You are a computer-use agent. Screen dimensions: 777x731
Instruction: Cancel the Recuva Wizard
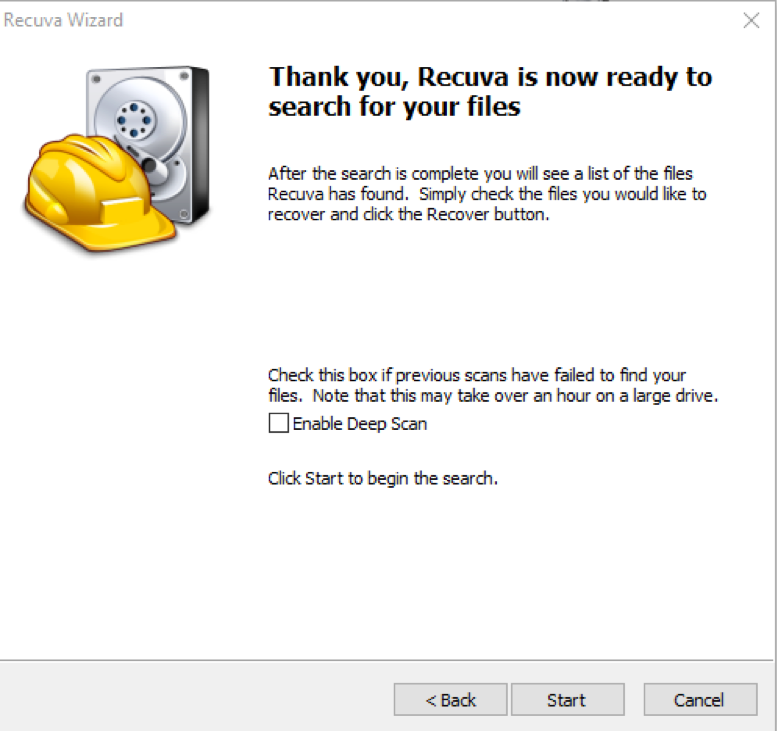coord(700,700)
